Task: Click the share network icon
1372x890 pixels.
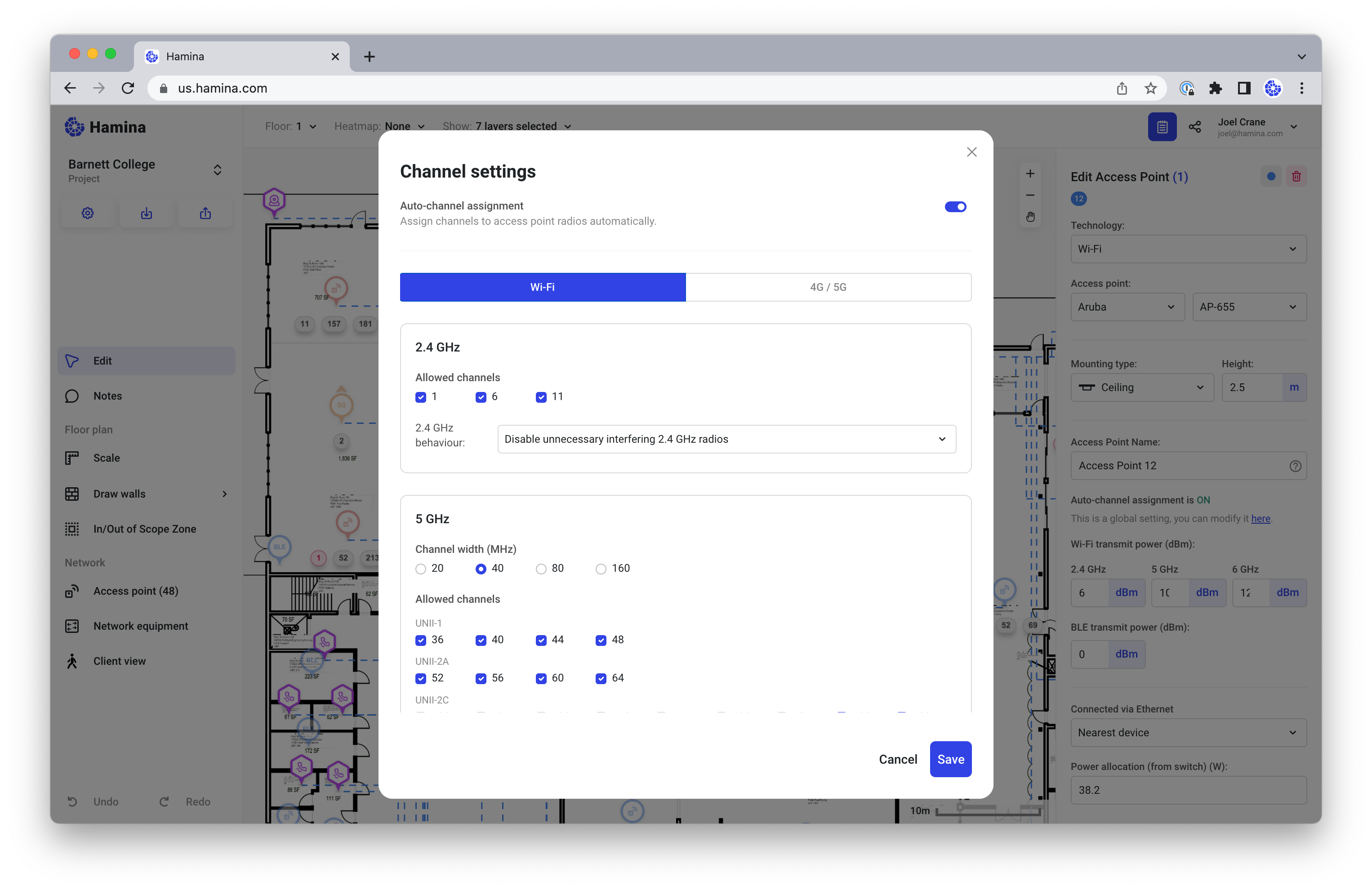Action: [x=1194, y=127]
